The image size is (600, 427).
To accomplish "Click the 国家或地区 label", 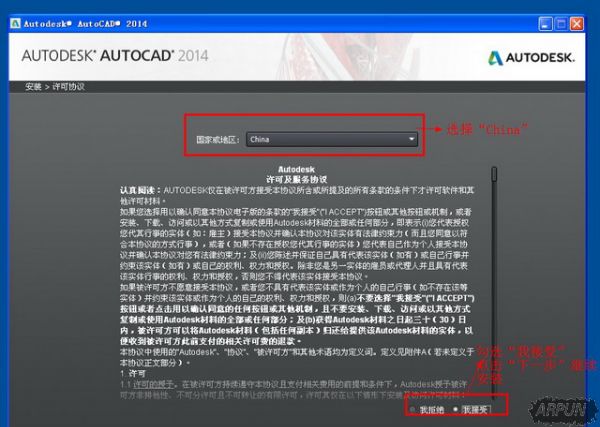I will point(218,140).
